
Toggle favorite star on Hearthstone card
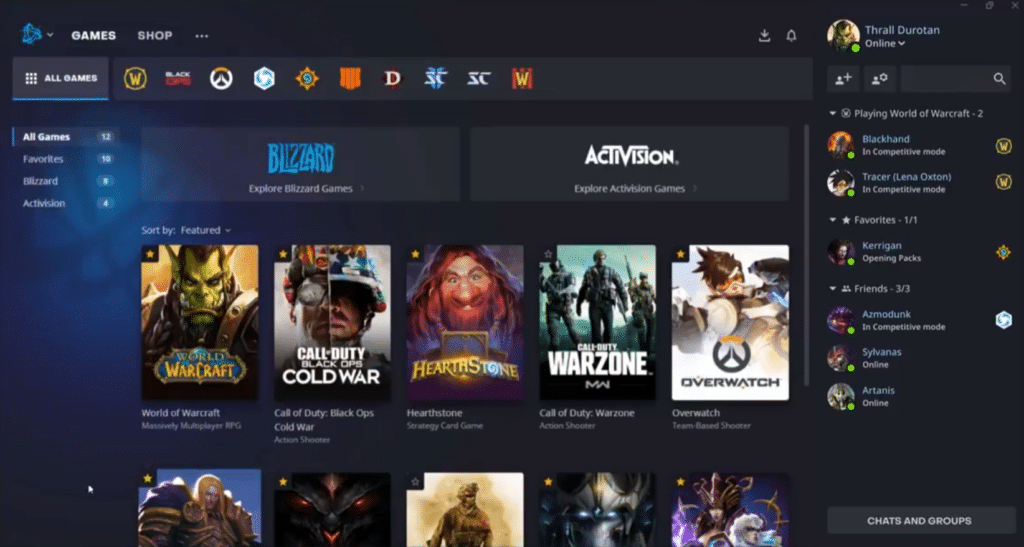pos(415,254)
